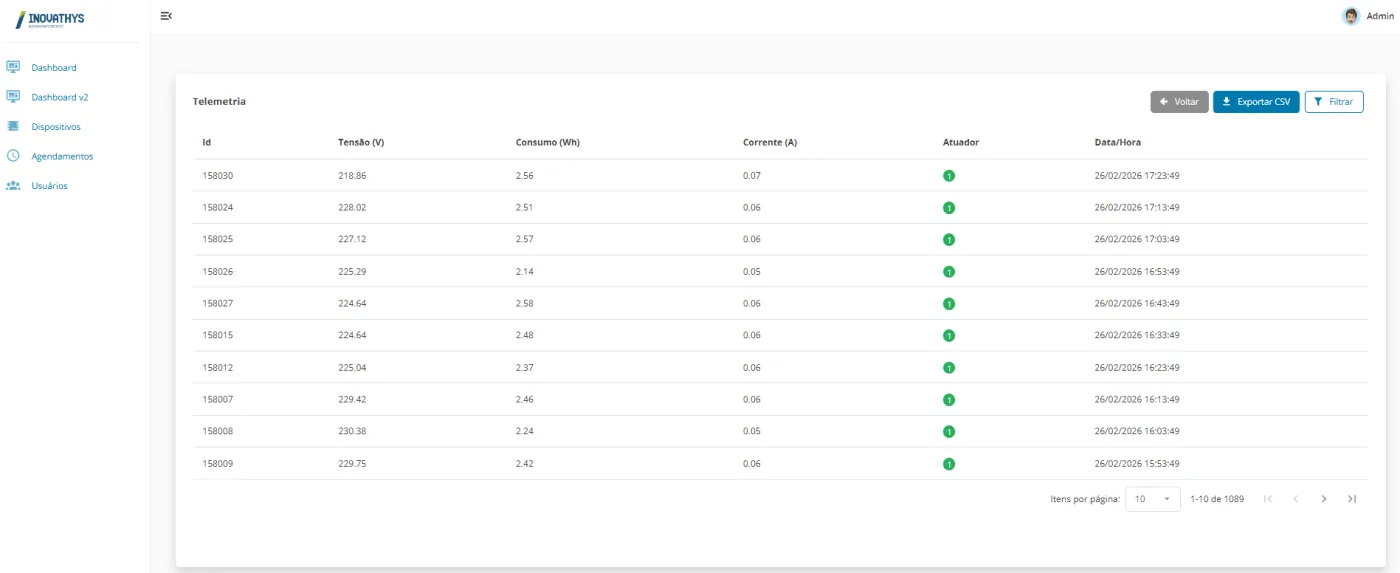Screen dimensions: 1400x573
Task: Select Id cell 158025
Action: [x=217, y=239]
